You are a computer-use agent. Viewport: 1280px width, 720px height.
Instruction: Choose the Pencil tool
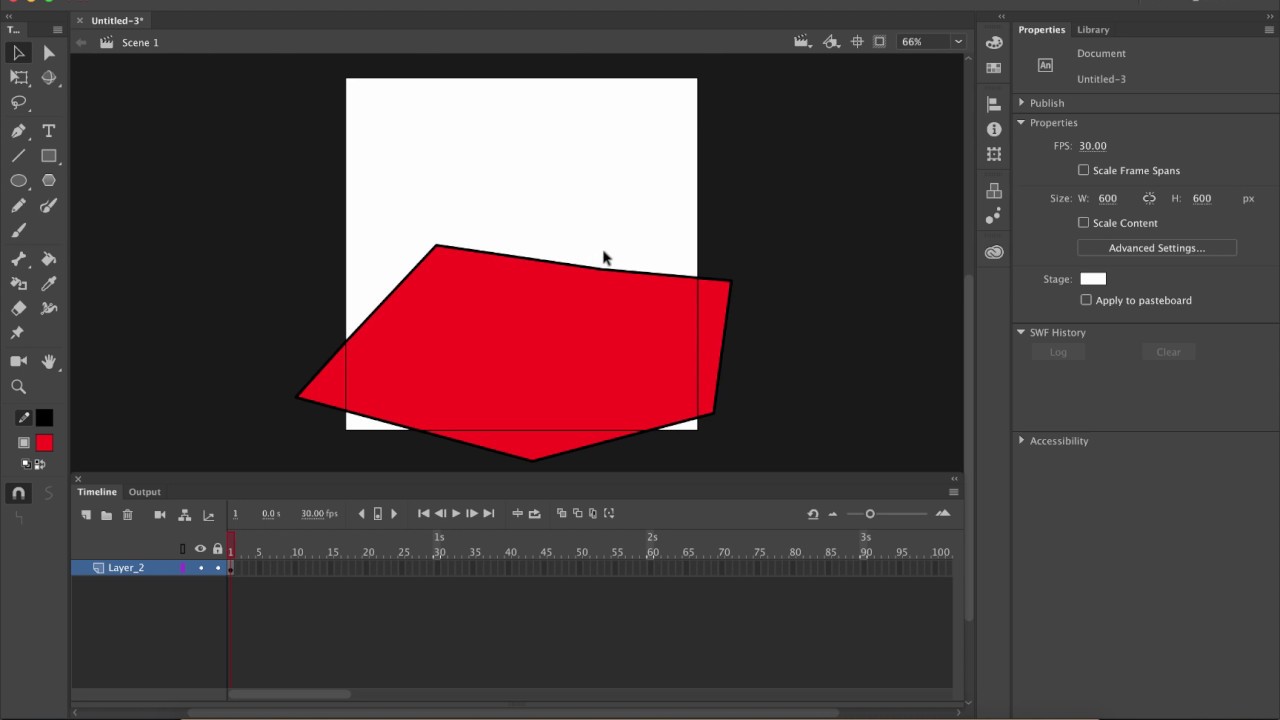(x=19, y=206)
